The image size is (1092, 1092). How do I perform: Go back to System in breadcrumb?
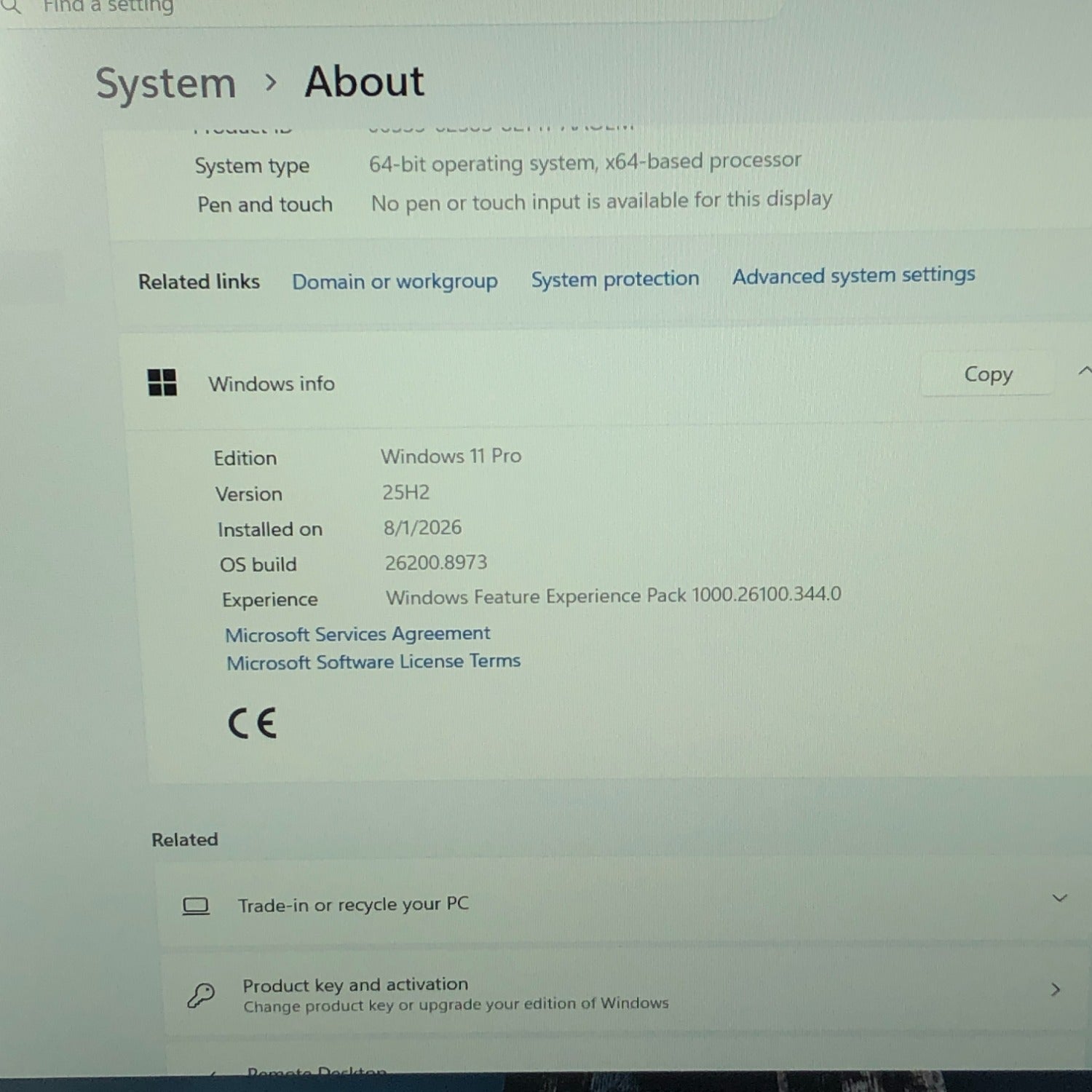coord(166,84)
